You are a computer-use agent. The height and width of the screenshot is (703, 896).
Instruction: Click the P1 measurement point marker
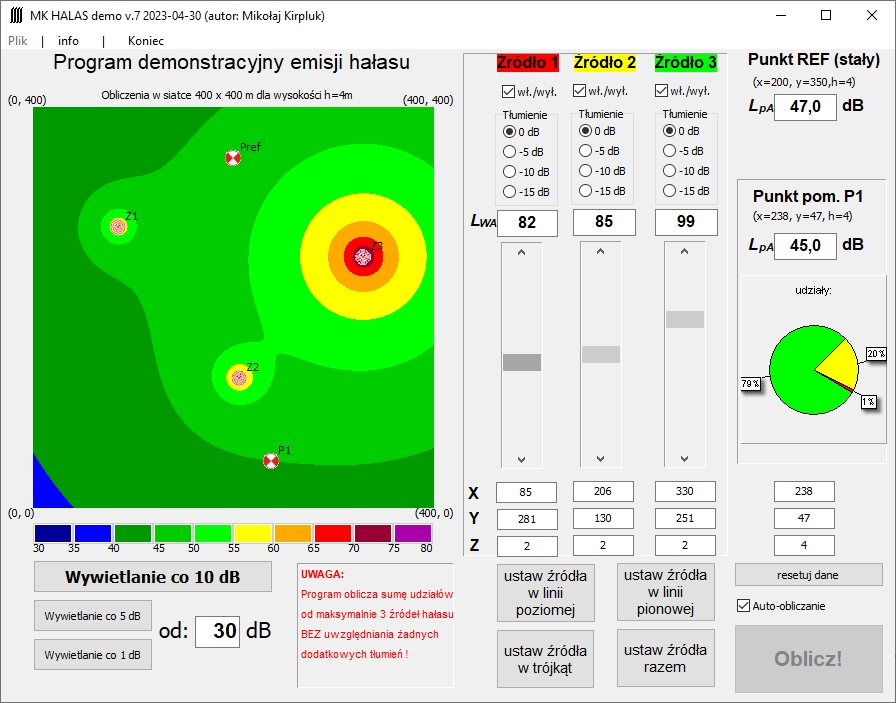click(270, 461)
